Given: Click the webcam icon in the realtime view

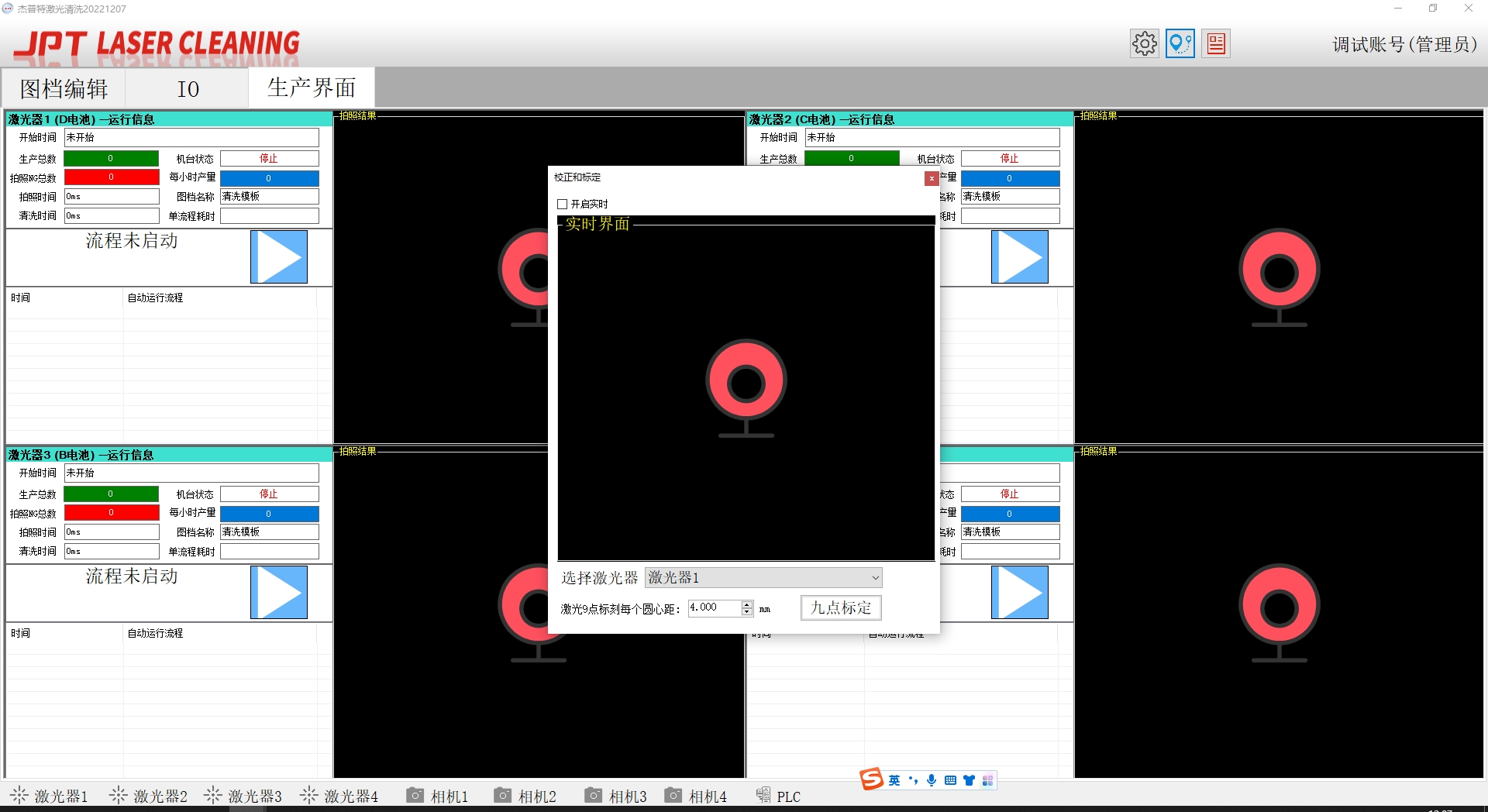Looking at the screenshot, I should click(746, 388).
